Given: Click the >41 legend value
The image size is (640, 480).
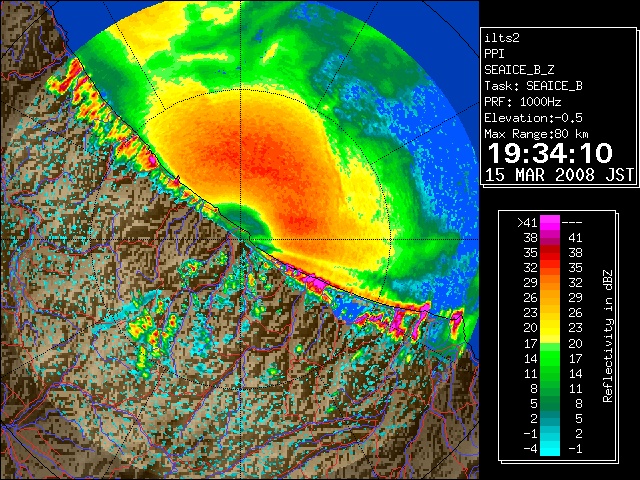Looking at the screenshot, I should click(x=527, y=223).
